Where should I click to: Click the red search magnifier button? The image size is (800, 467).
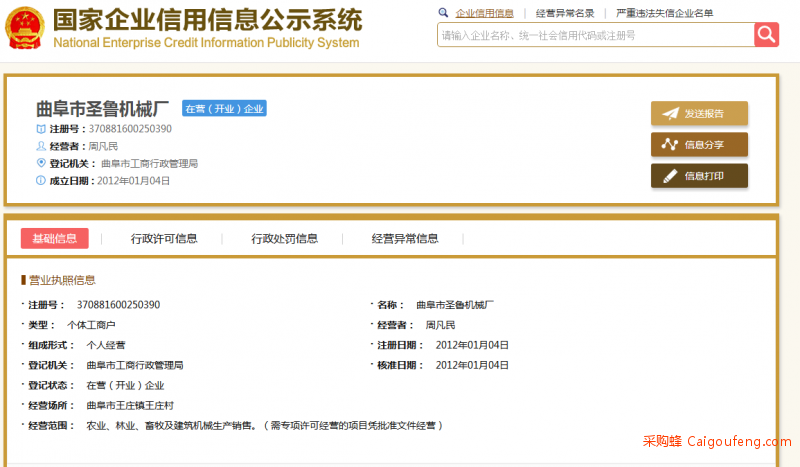coord(766,35)
